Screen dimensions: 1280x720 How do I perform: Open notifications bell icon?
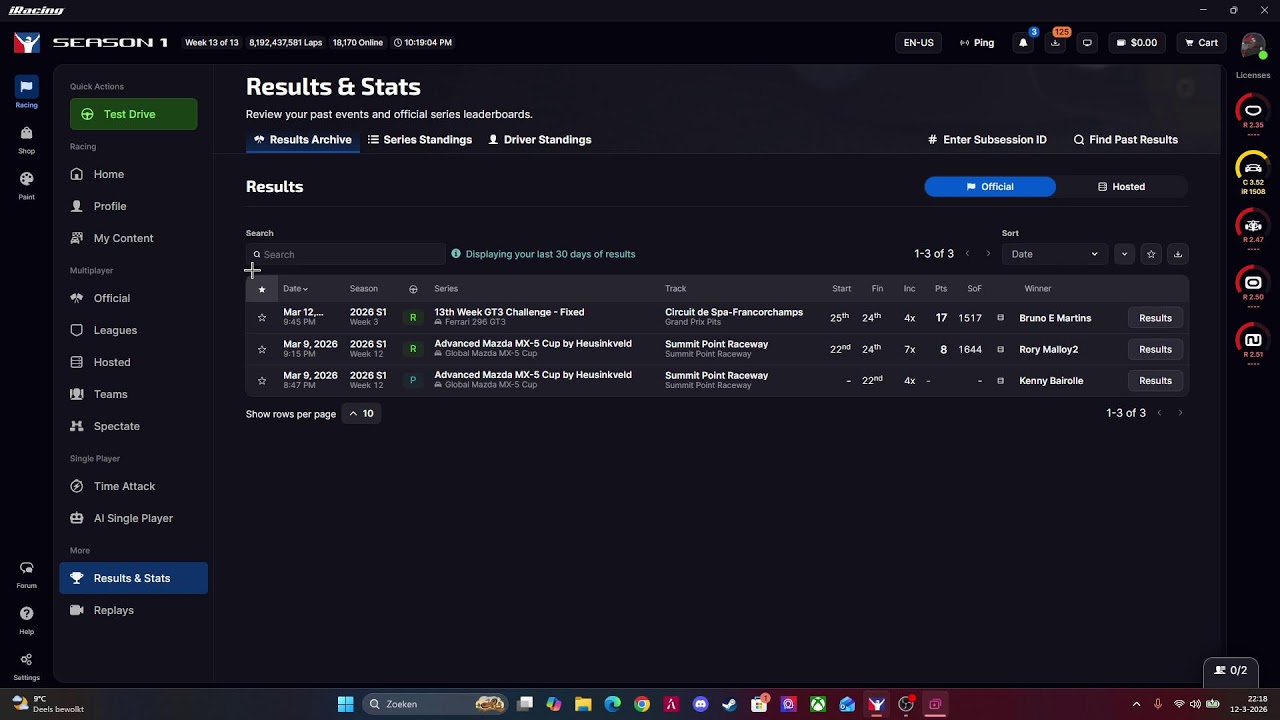tap(1023, 43)
